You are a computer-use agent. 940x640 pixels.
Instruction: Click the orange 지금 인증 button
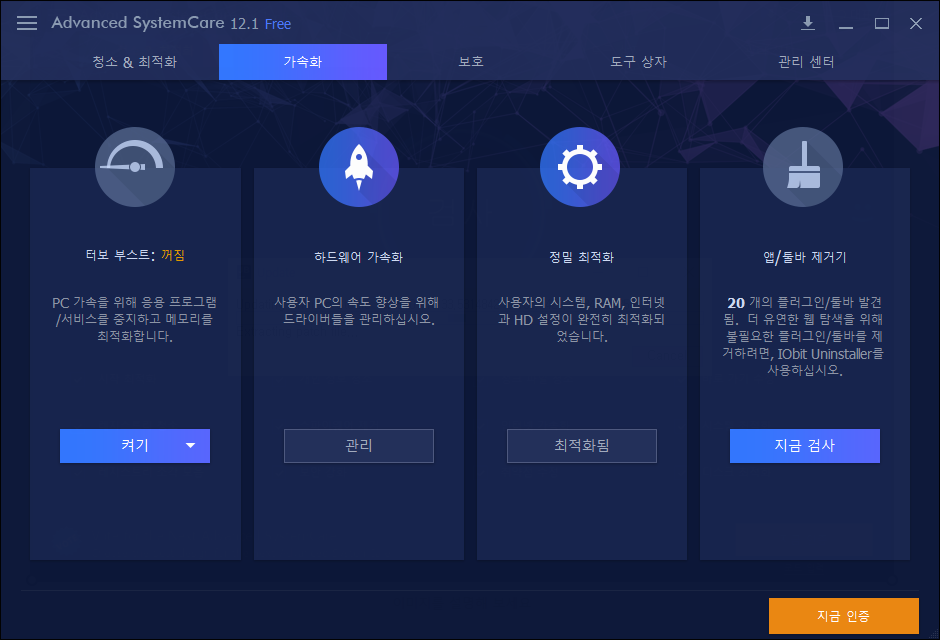point(843,616)
